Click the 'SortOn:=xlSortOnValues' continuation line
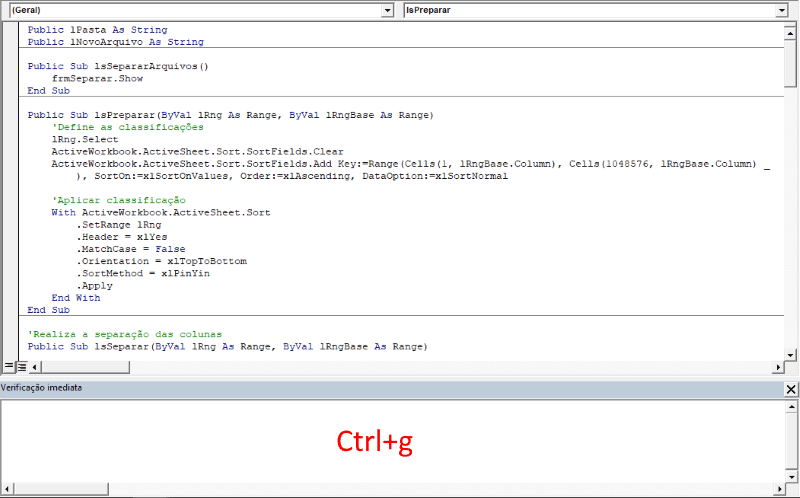This screenshot has width=800, height=498. (292, 176)
